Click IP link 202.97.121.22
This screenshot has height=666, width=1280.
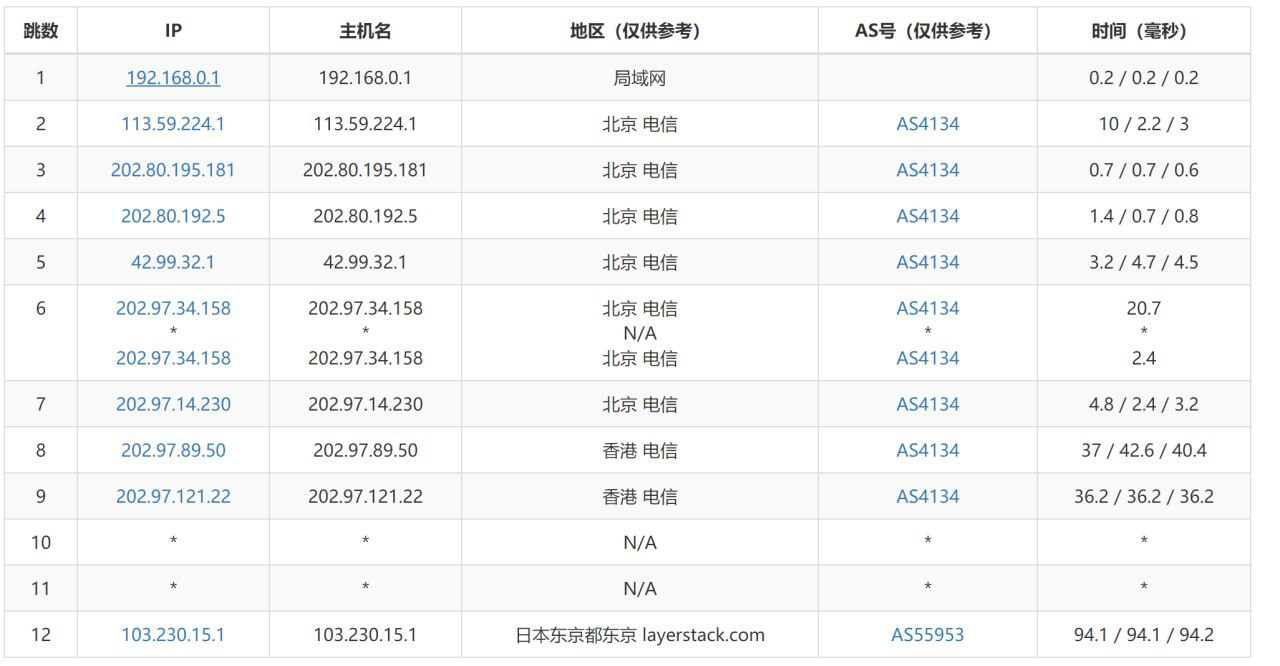[x=173, y=496]
